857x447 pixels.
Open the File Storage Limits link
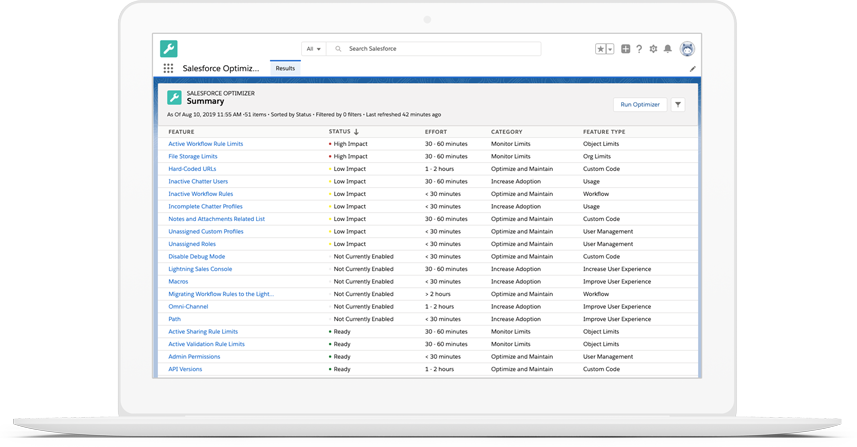[x=192, y=156]
